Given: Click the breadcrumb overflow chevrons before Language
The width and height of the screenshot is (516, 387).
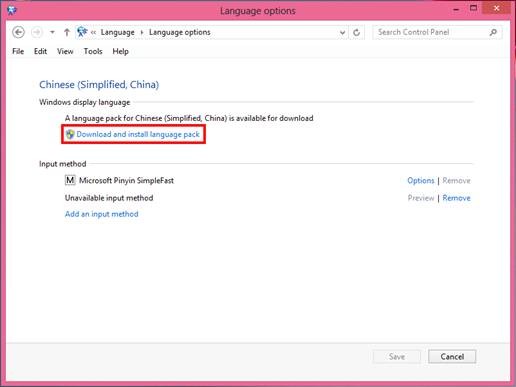Looking at the screenshot, I should [x=93, y=32].
